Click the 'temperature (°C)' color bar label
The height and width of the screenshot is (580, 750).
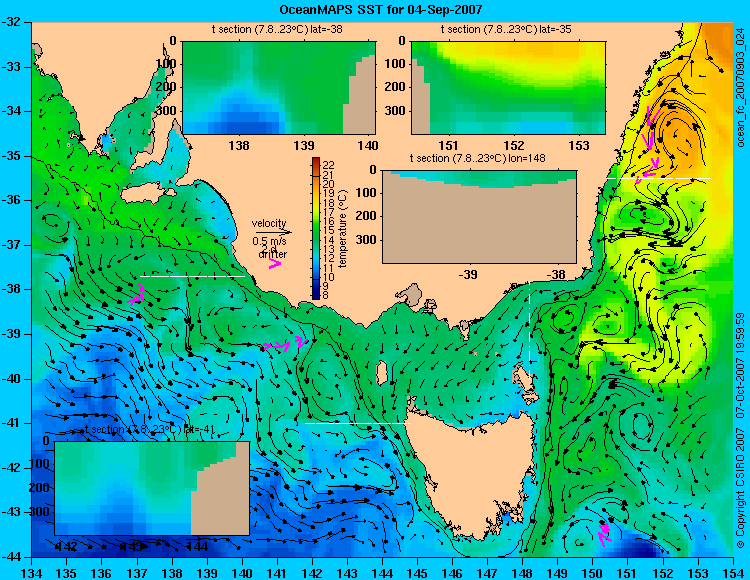coord(343,229)
